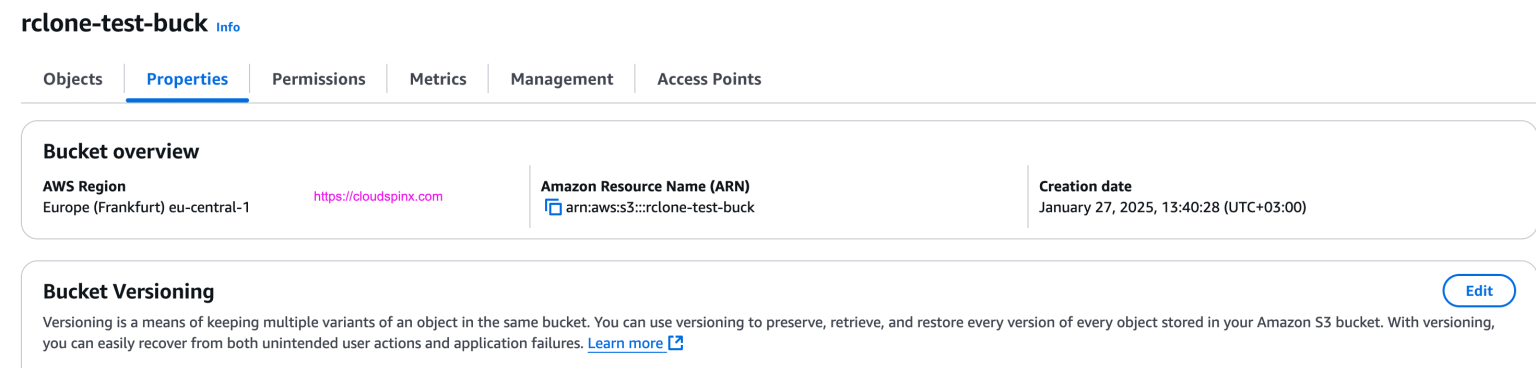Click the Bucket Versioning heading
Viewport: 1536px width, 368px height.
[129, 292]
